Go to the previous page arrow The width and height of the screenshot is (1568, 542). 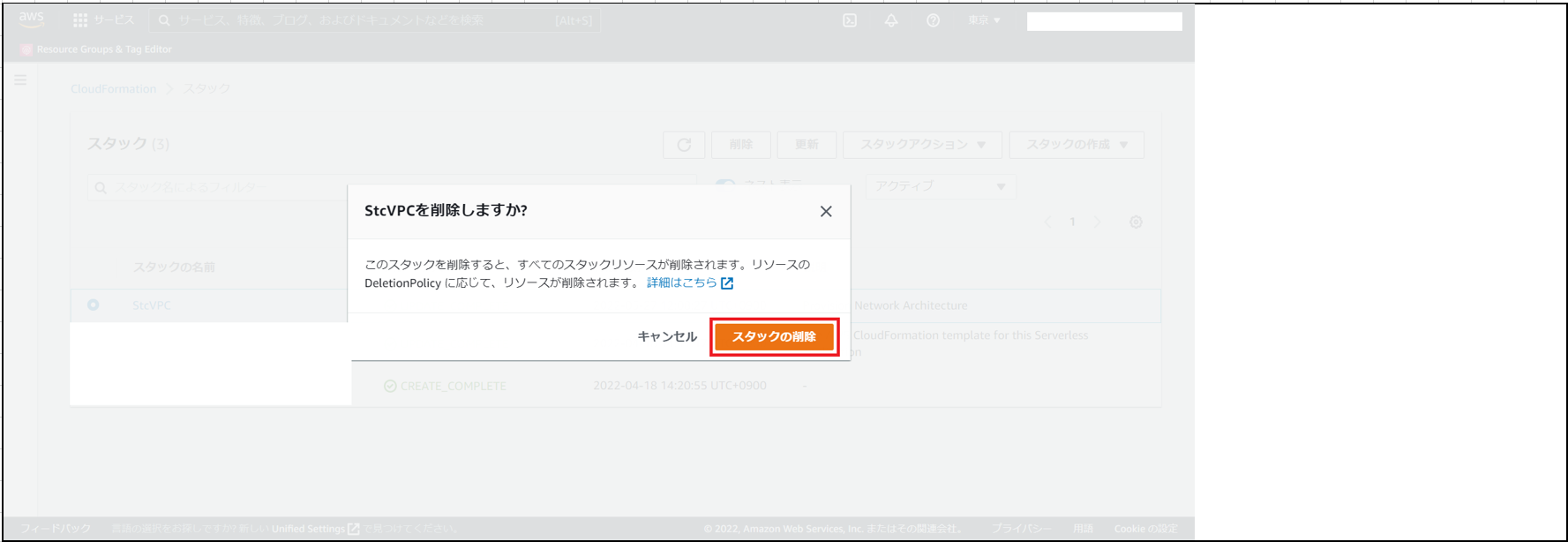coord(1048,222)
